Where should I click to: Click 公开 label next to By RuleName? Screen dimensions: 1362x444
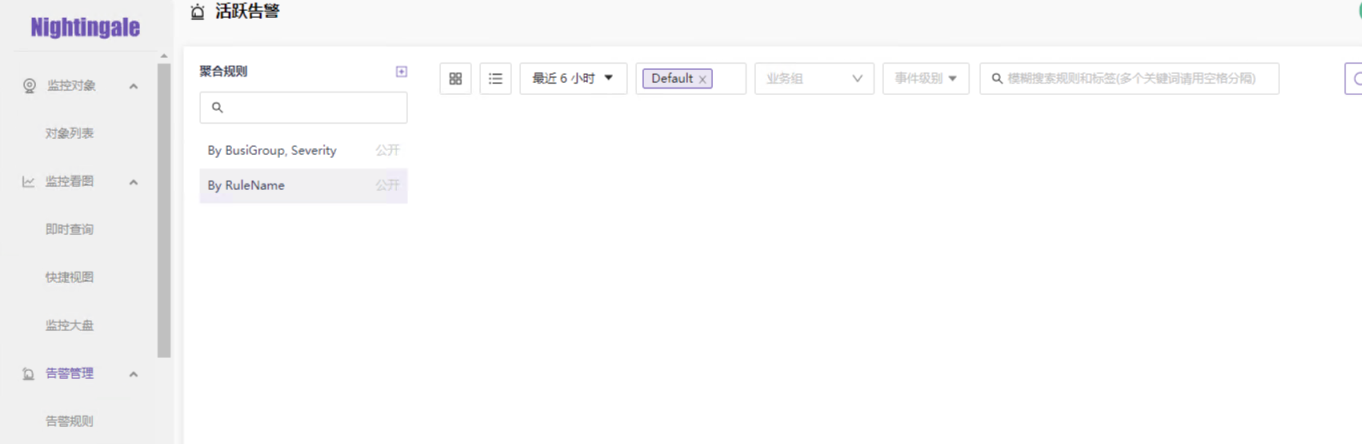(x=388, y=185)
